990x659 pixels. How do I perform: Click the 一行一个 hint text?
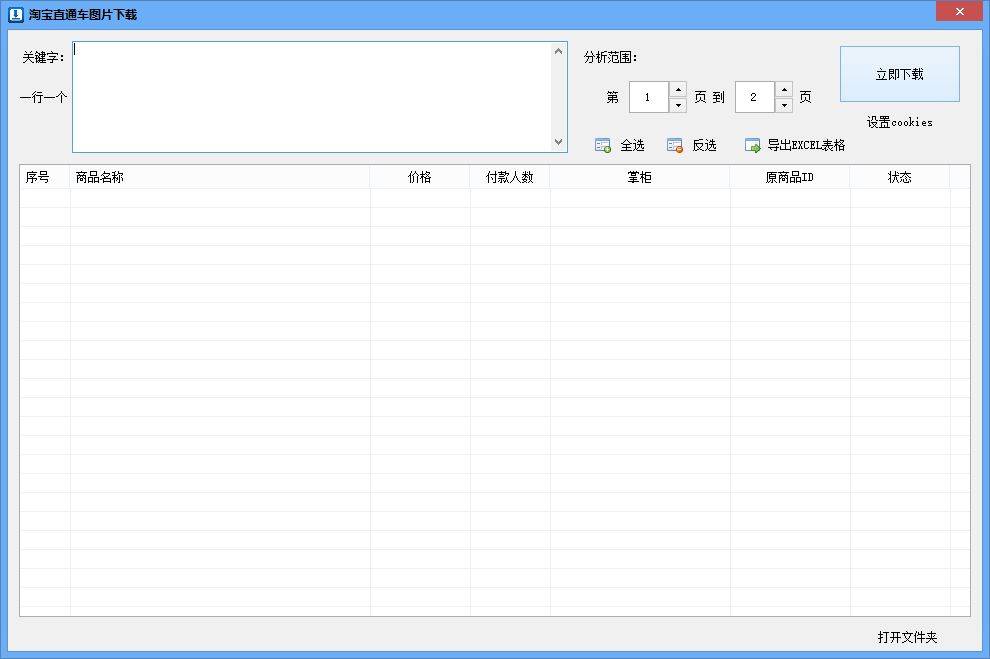(43, 97)
